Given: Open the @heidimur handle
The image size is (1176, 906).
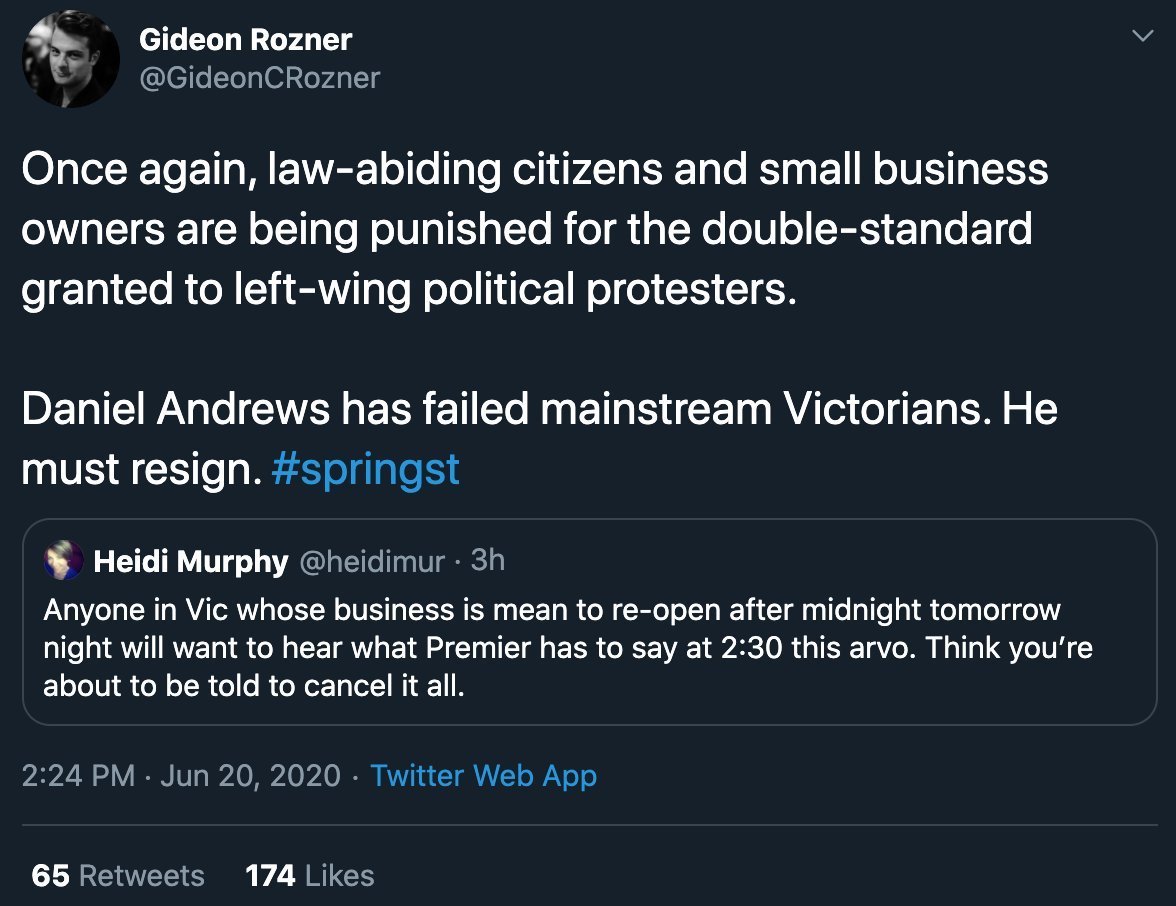Looking at the screenshot, I should coord(370,562).
